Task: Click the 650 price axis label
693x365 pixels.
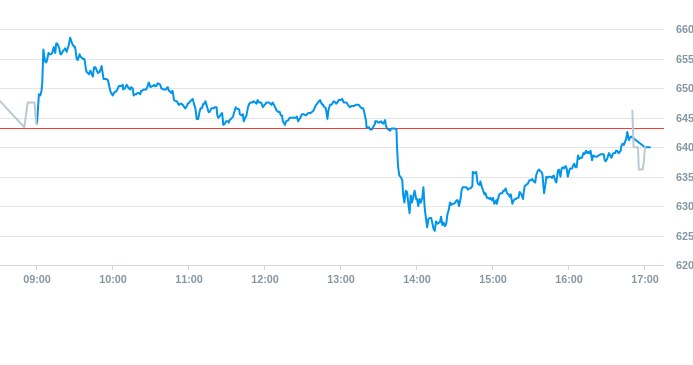Action: pyautogui.click(x=684, y=88)
